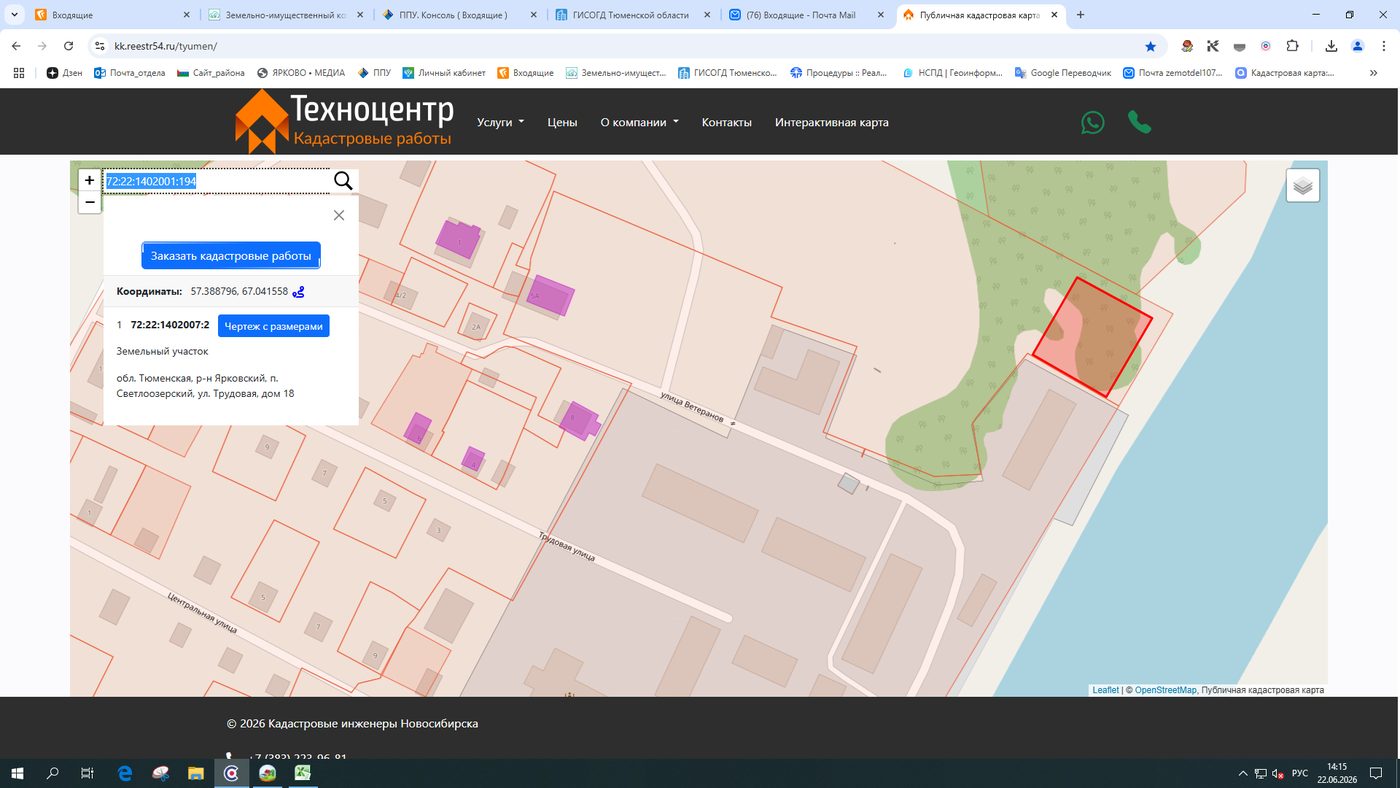The height and width of the screenshot is (788, 1400).
Task: Go back to the previous page
Action: [x=16, y=46]
